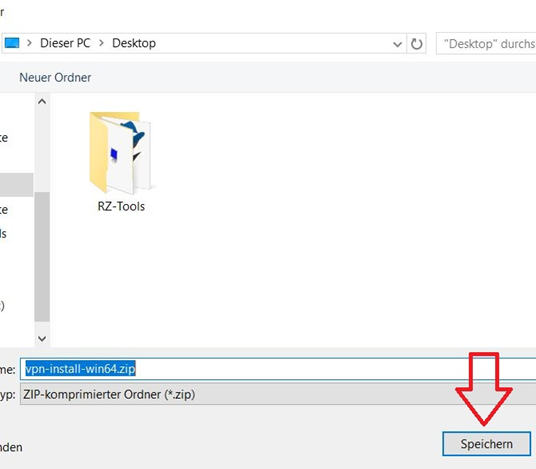Click the Desktop search field

click(x=486, y=44)
